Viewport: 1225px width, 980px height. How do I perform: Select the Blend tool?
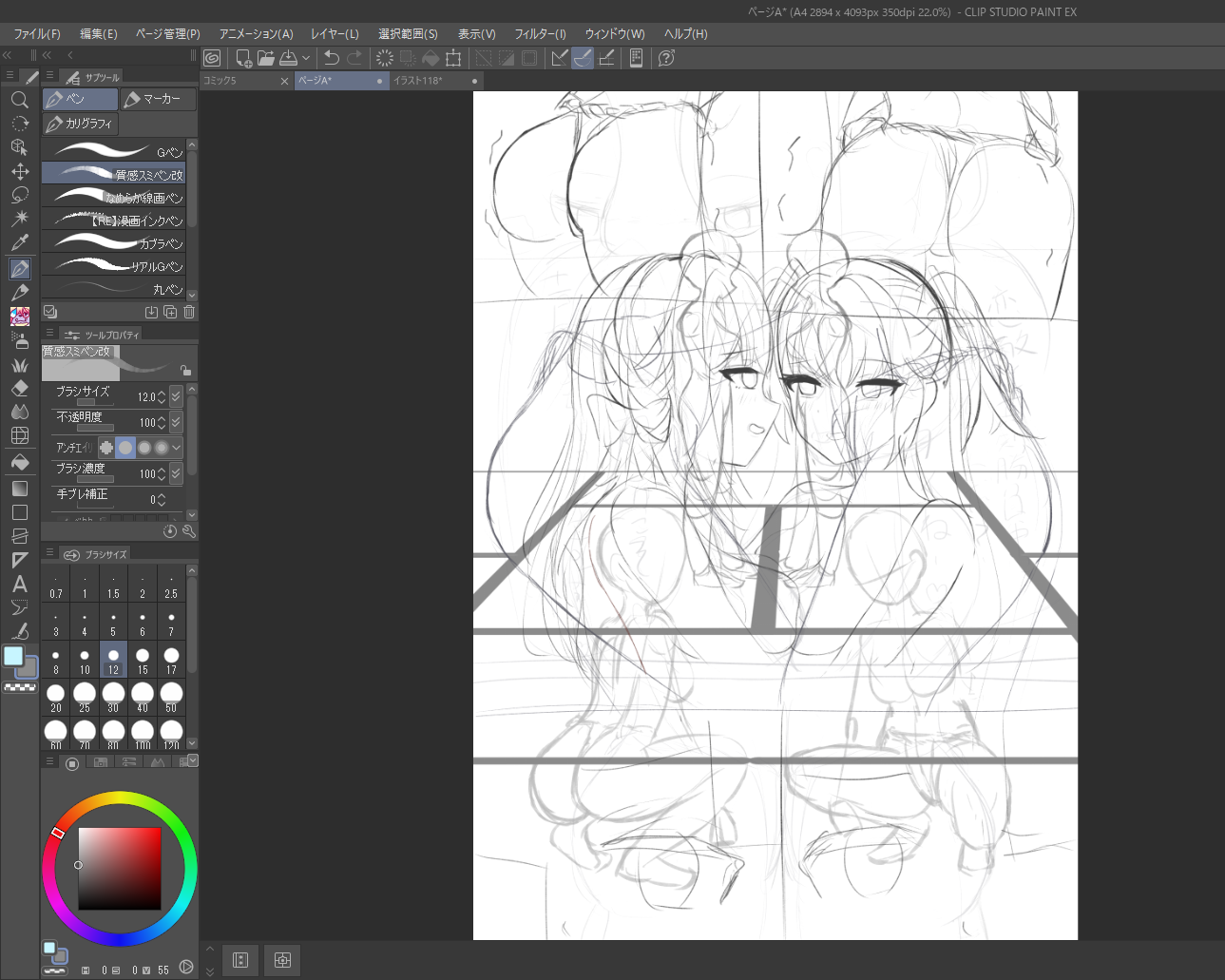click(19, 412)
